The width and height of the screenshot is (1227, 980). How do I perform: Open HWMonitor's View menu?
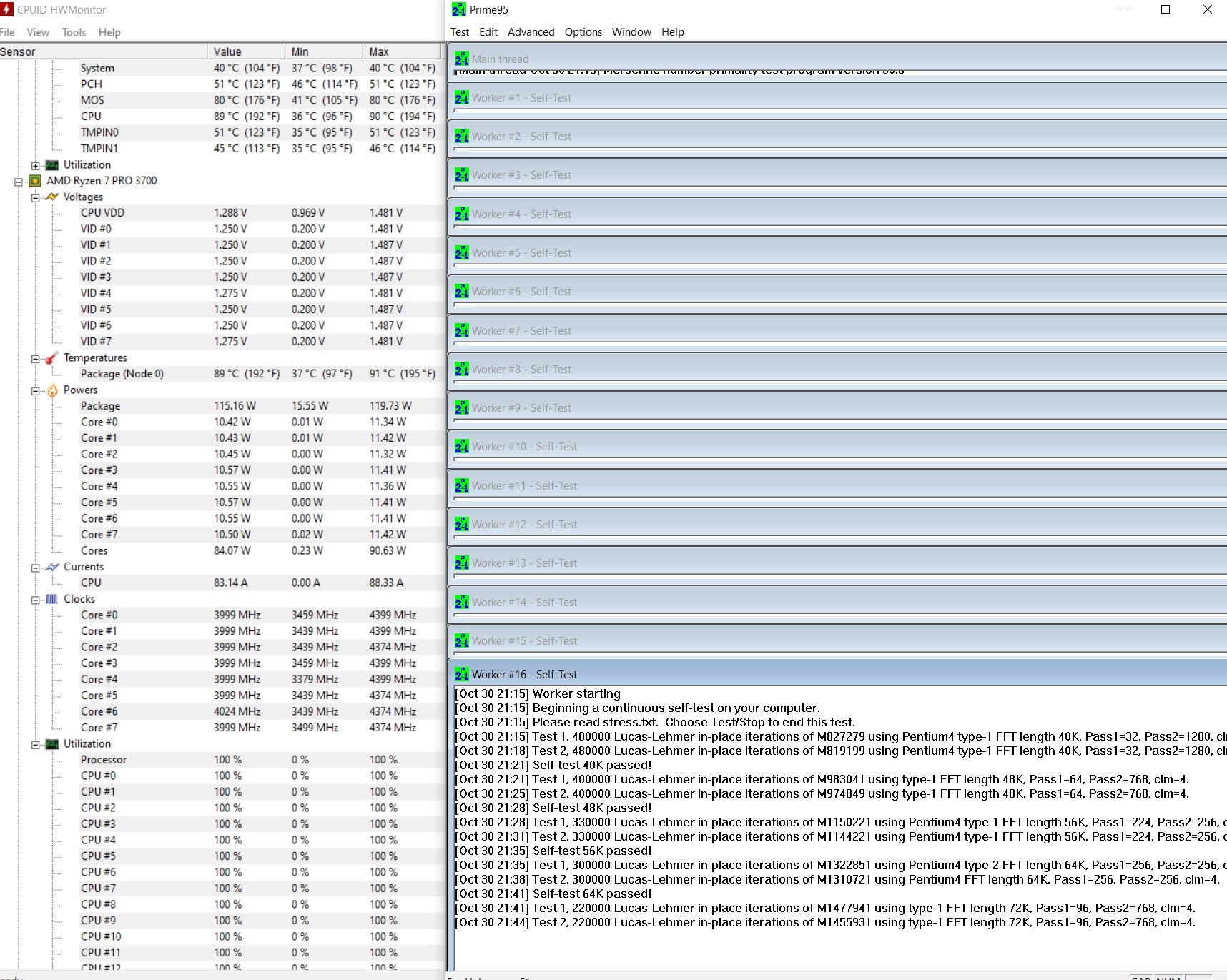(x=38, y=32)
